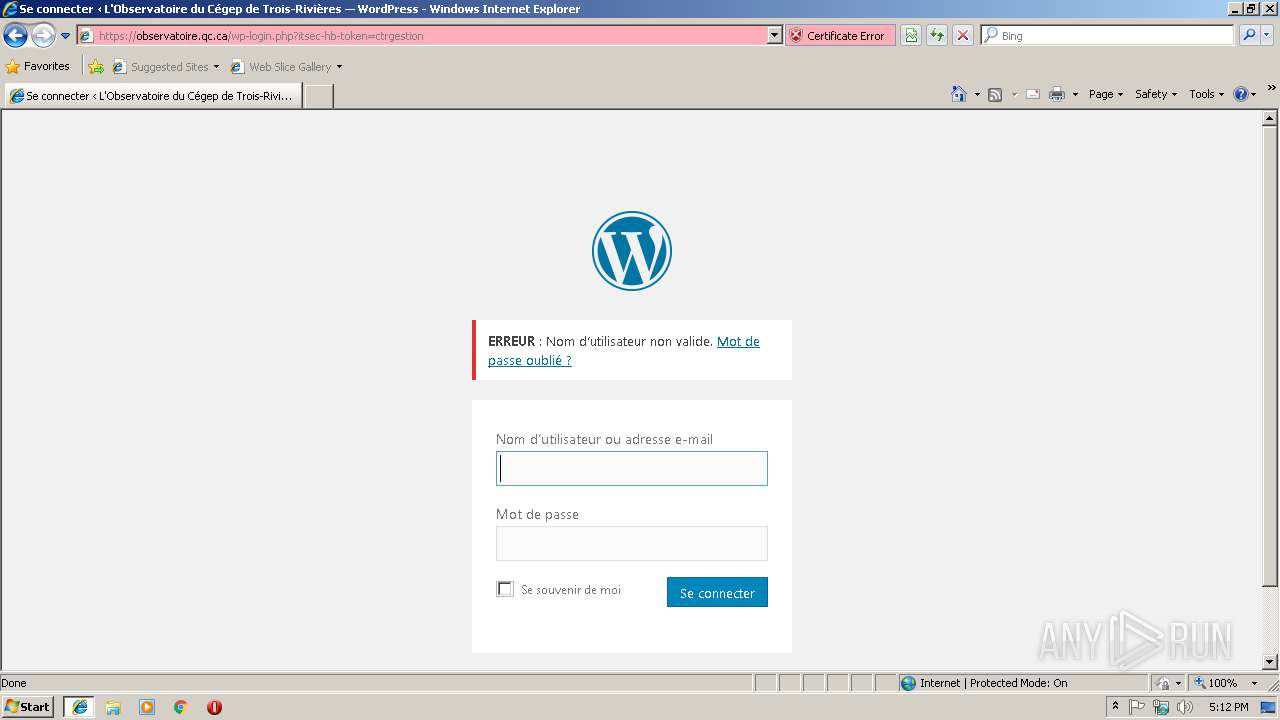The width and height of the screenshot is (1280, 720).
Task: Click the red Opera taskbar icon
Action: 214,707
